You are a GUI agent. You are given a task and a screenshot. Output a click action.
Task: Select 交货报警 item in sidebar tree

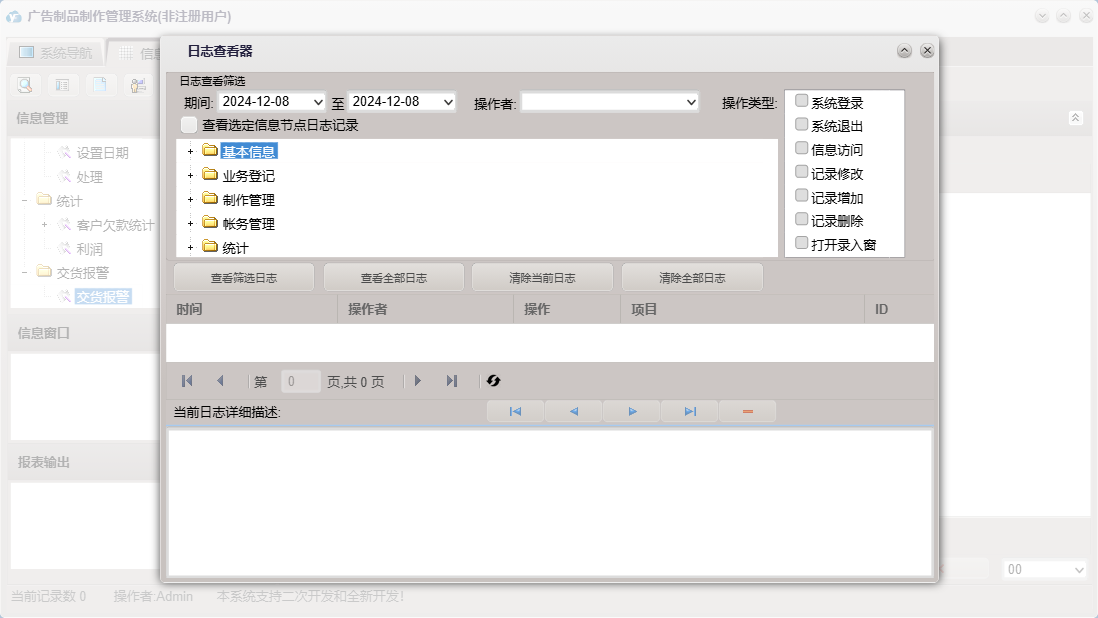point(103,297)
